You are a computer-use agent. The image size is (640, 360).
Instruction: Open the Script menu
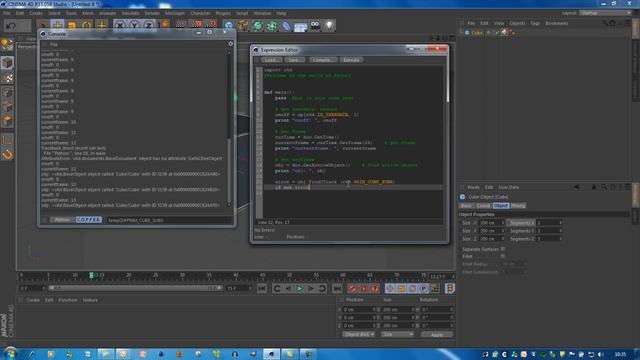point(242,13)
